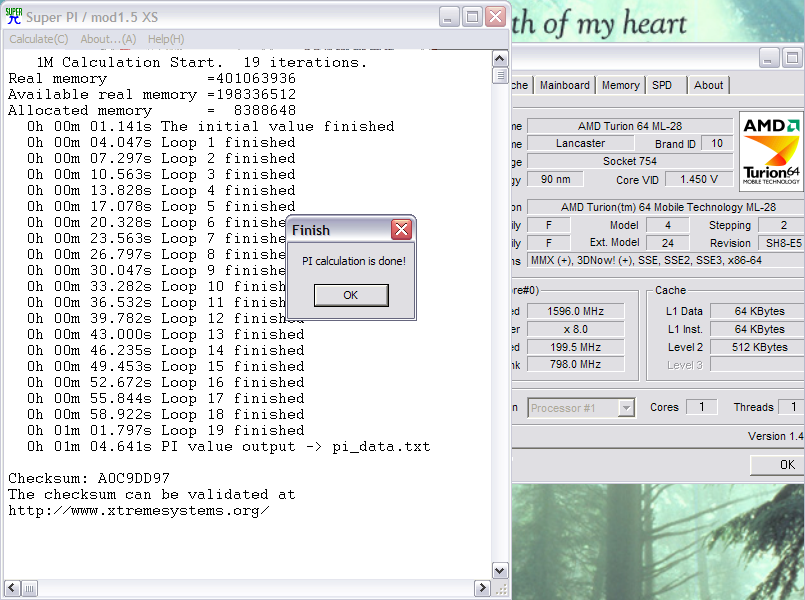Click the horizontal scrollbar thumb in Super PI
This screenshot has height=600, width=805.
pos(29,588)
